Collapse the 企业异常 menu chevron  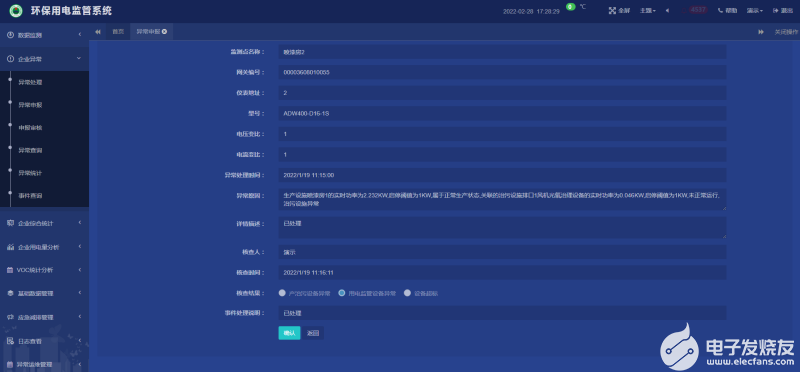[79, 59]
